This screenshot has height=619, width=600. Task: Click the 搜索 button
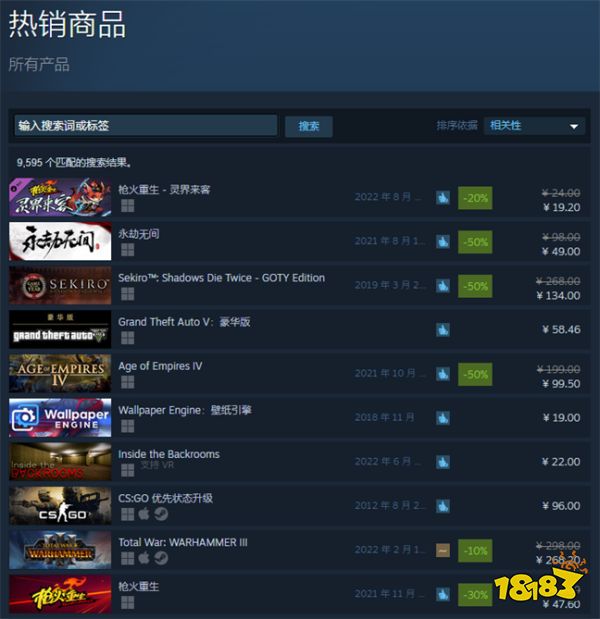coord(309,127)
